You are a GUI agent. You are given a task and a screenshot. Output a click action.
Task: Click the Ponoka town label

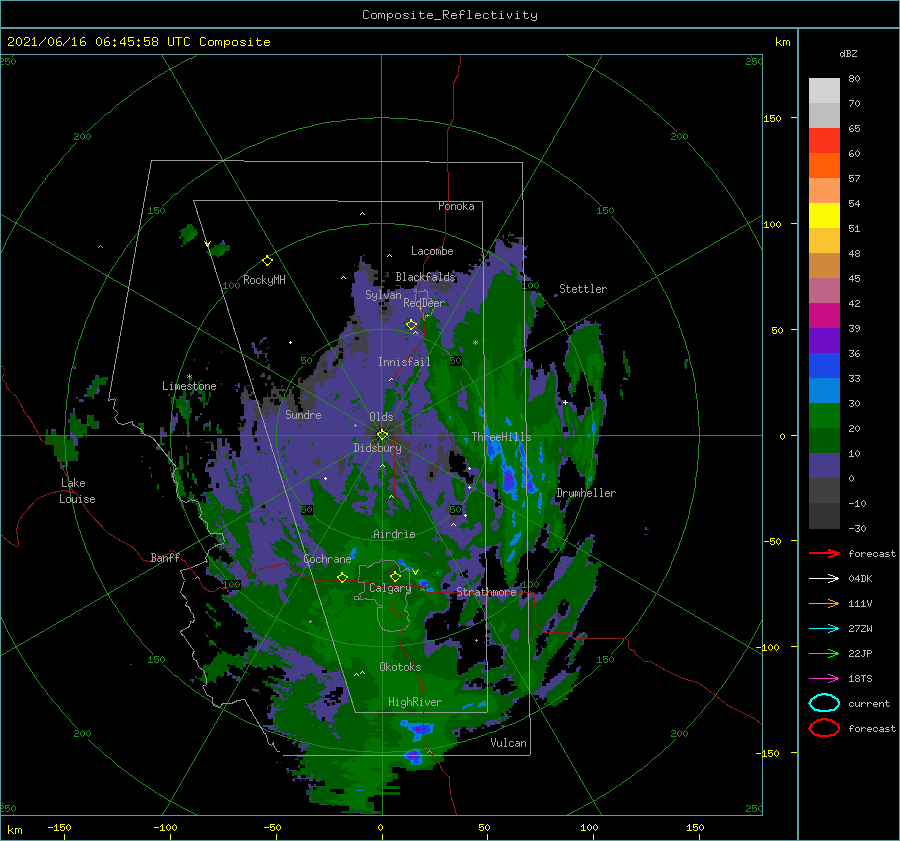pos(456,206)
